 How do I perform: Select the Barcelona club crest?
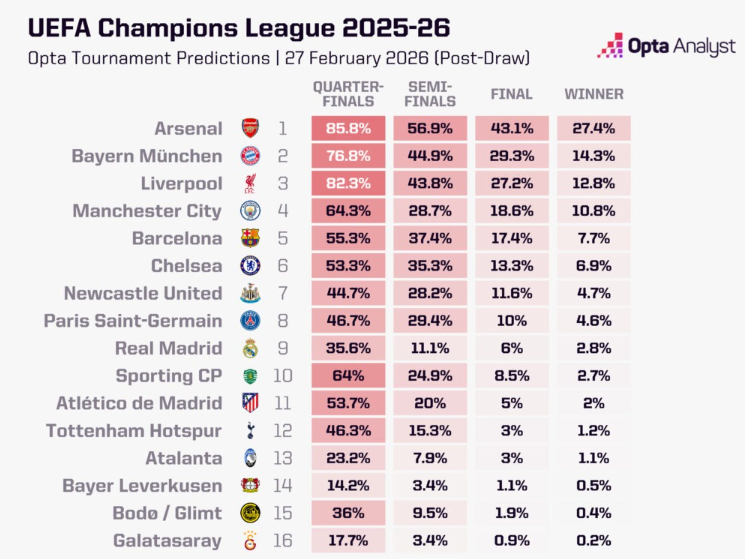click(249, 238)
